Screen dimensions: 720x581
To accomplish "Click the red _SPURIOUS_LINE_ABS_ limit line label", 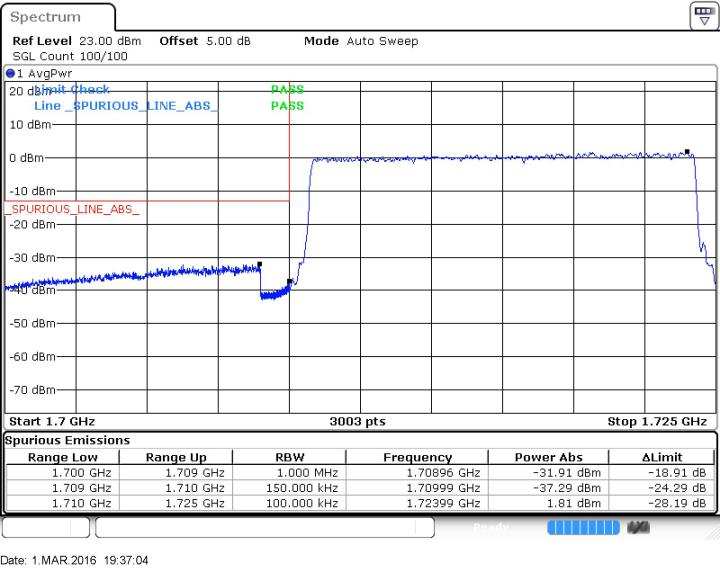I will [x=72, y=209].
